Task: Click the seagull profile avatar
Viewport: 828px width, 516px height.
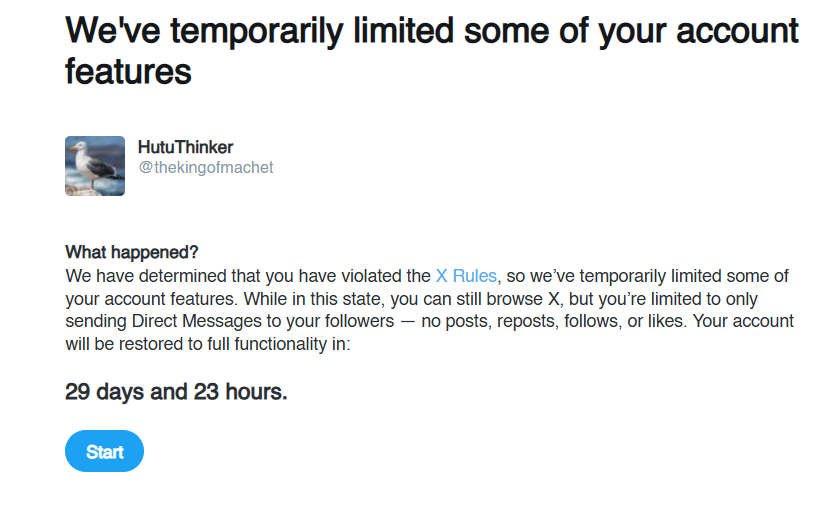Action: point(95,166)
